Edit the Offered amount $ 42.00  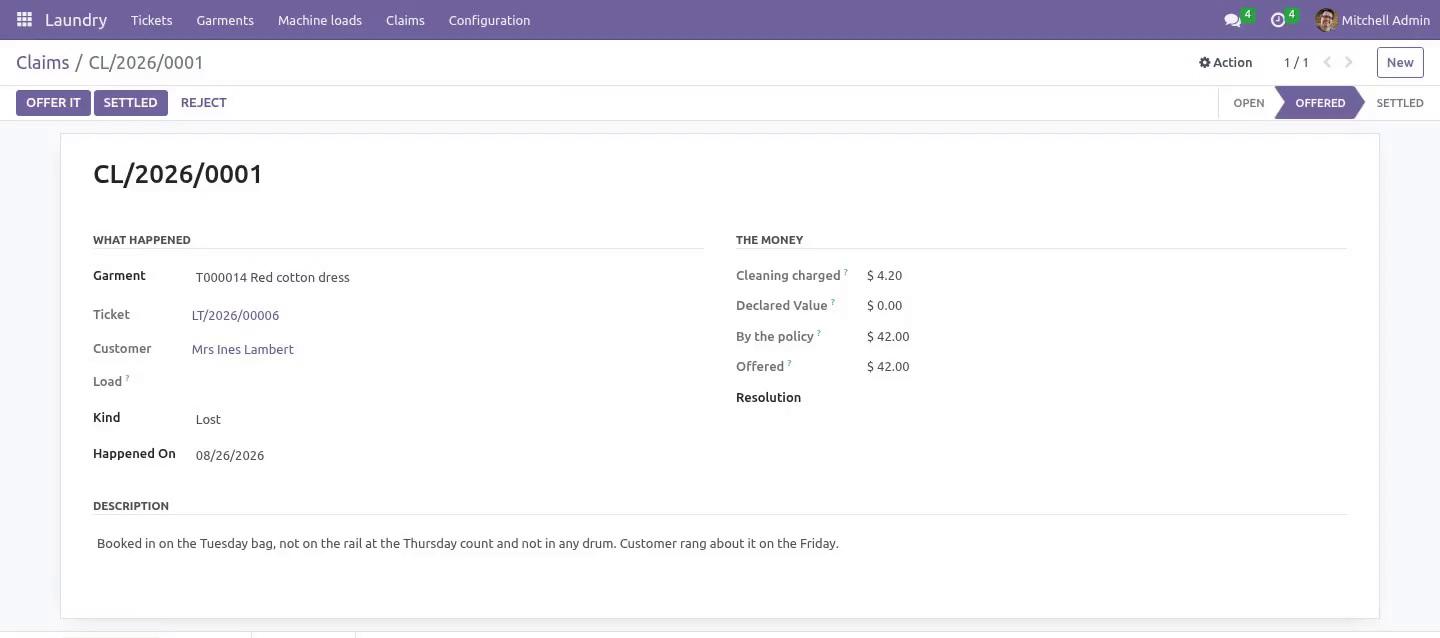tap(888, 367)
